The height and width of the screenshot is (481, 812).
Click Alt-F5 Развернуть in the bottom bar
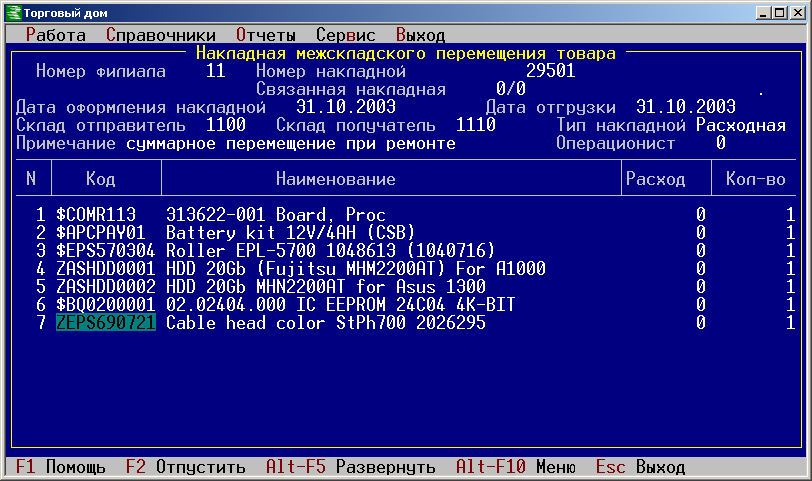click(x=351, y=467)
